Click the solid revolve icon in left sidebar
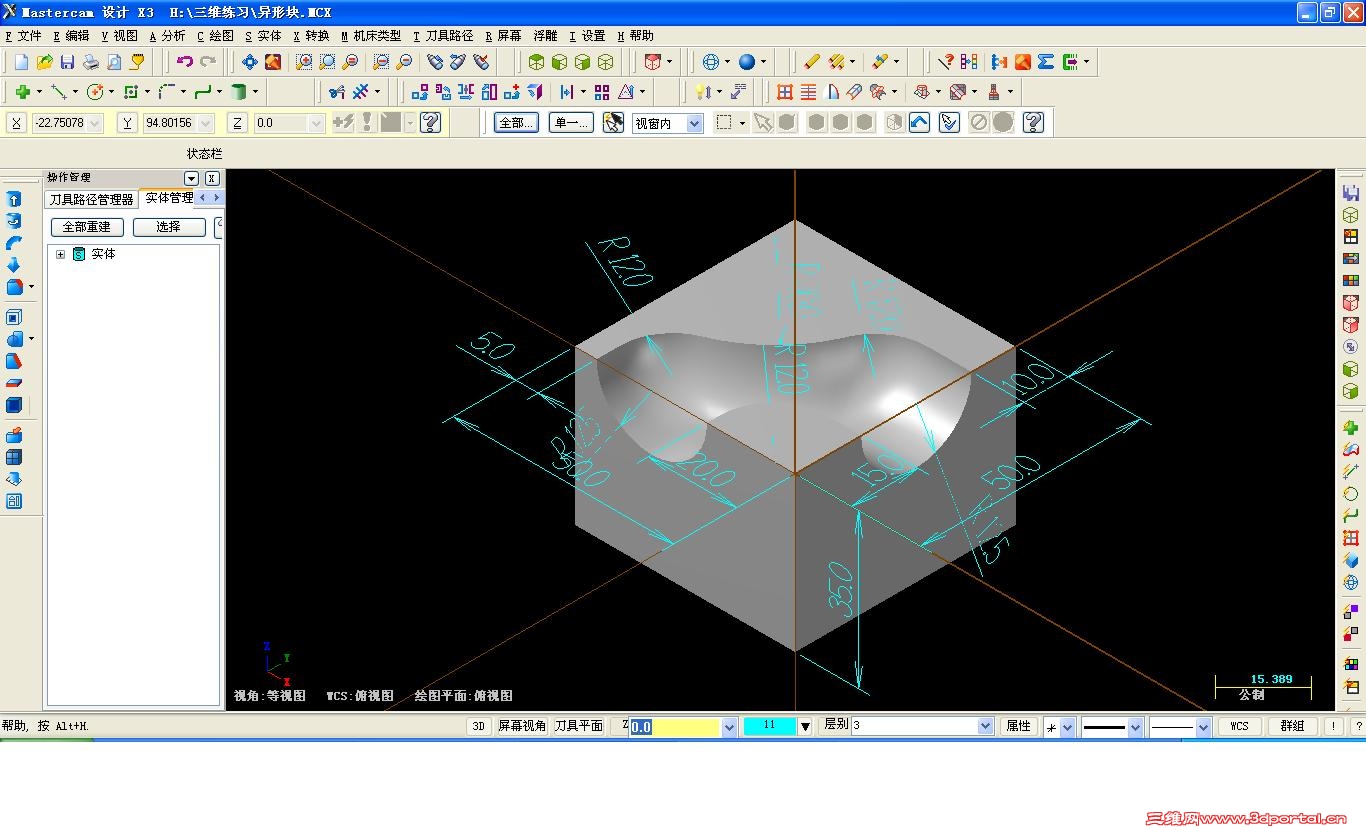This screenshot has width=1366, height=832. pyautogui.click(x=14, y=221)
